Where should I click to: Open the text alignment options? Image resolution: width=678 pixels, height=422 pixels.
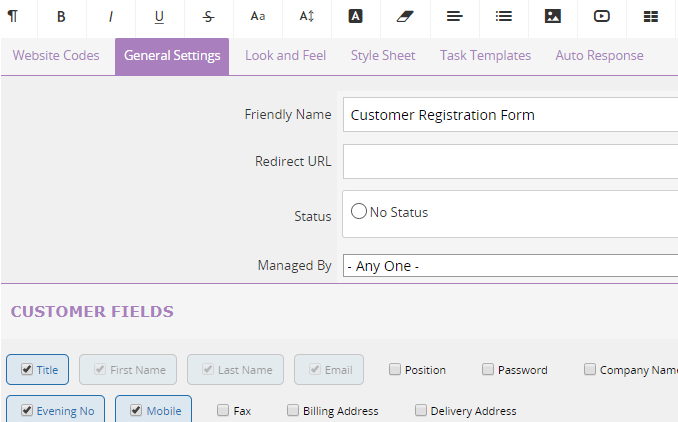click(454, 16)
